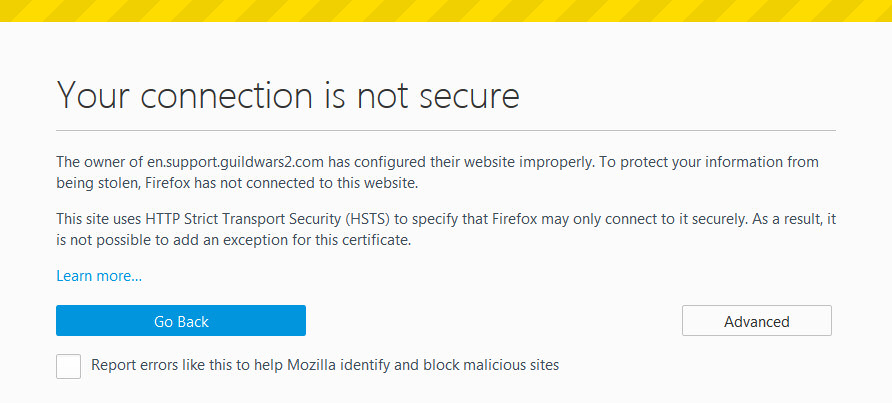This screenshot has height=403, width=892.
Task: Click the en.support.guildwars2.com domain text
Action: (236, 162)
